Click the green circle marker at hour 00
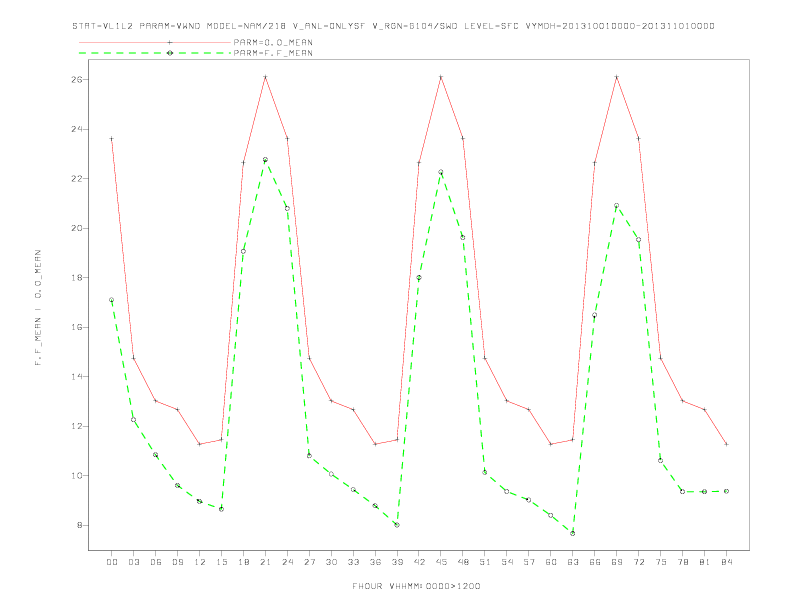Screen dimensions: 792x612 (x=112, y=300)
